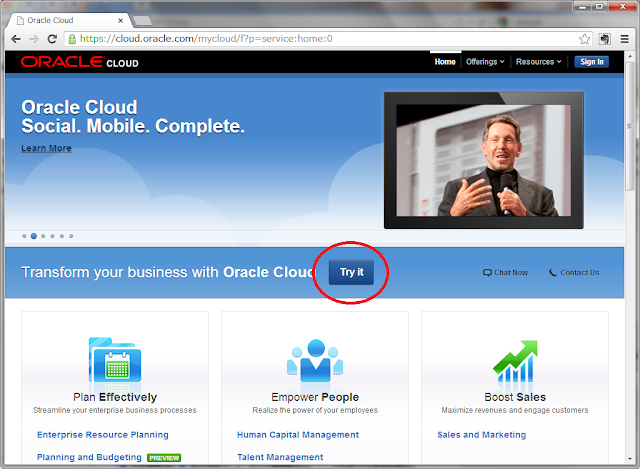This screenshot has width=640, height=469.
Task: Click the scrollbar up arrow
Action: click(630, 56)
